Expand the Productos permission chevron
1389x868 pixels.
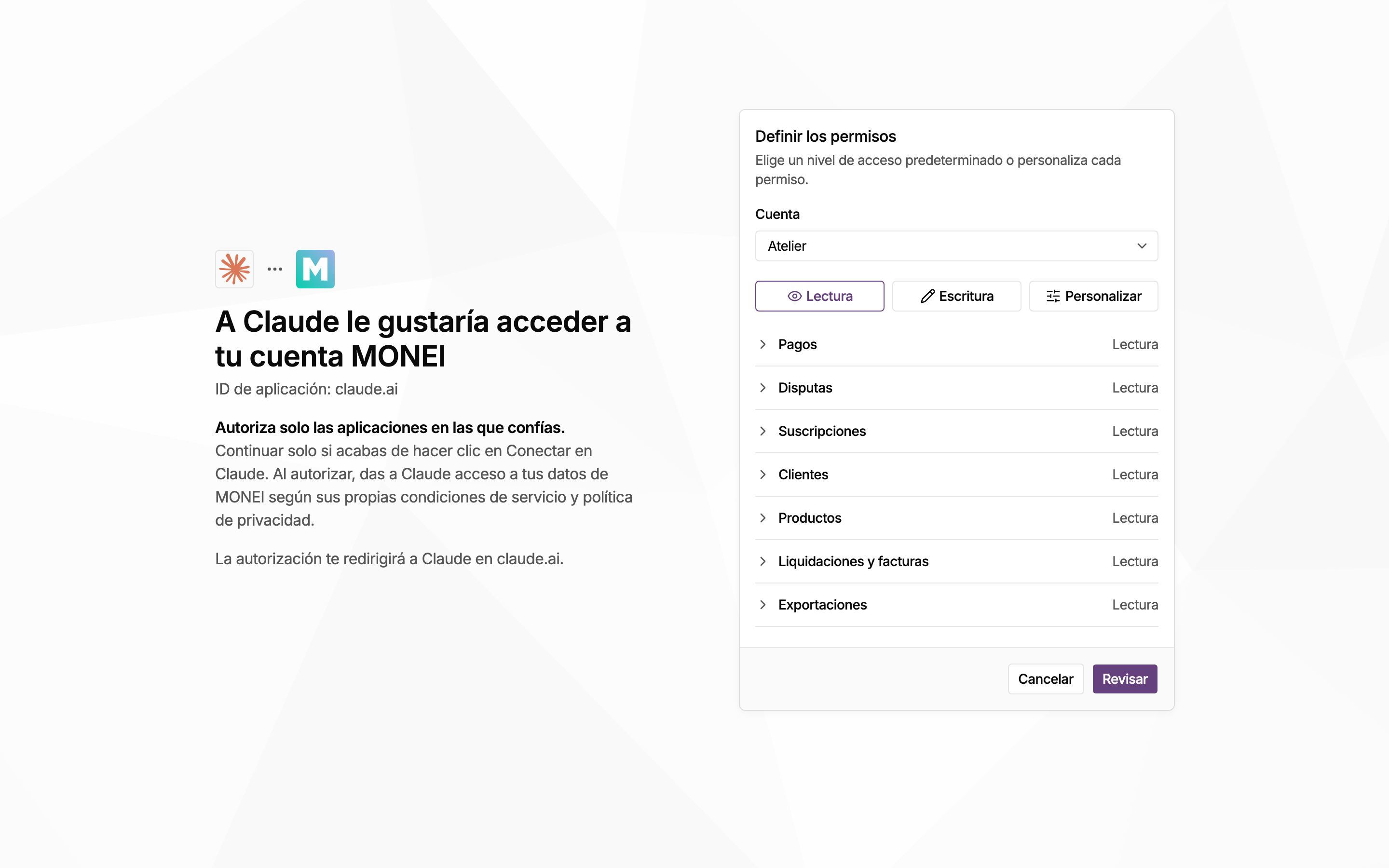(x=763, y=518)
